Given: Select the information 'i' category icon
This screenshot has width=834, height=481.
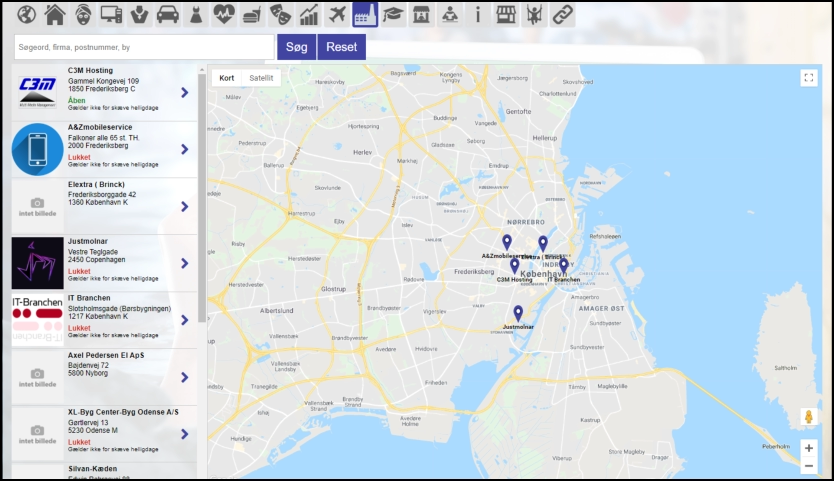Looking at the screenshot, I should (x=478, y=14).
